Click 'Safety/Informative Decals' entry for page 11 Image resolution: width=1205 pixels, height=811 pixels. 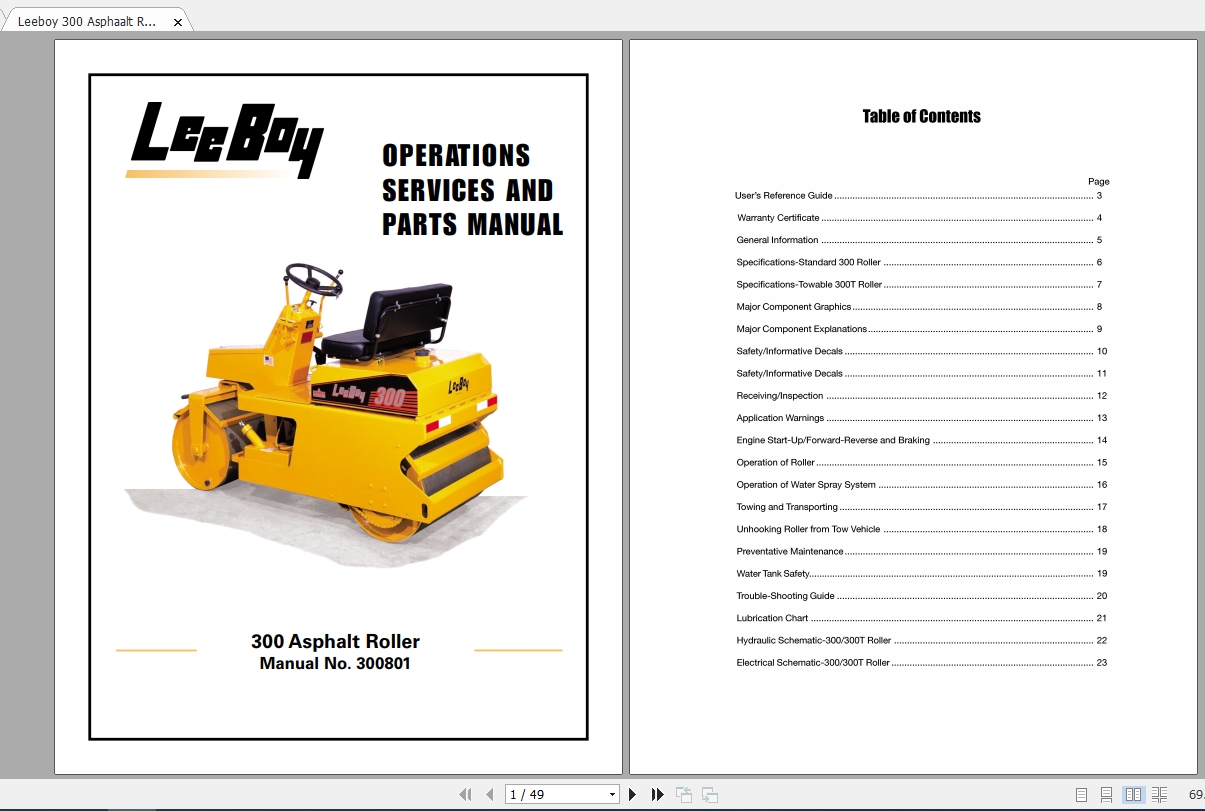[x=920, y=373]
